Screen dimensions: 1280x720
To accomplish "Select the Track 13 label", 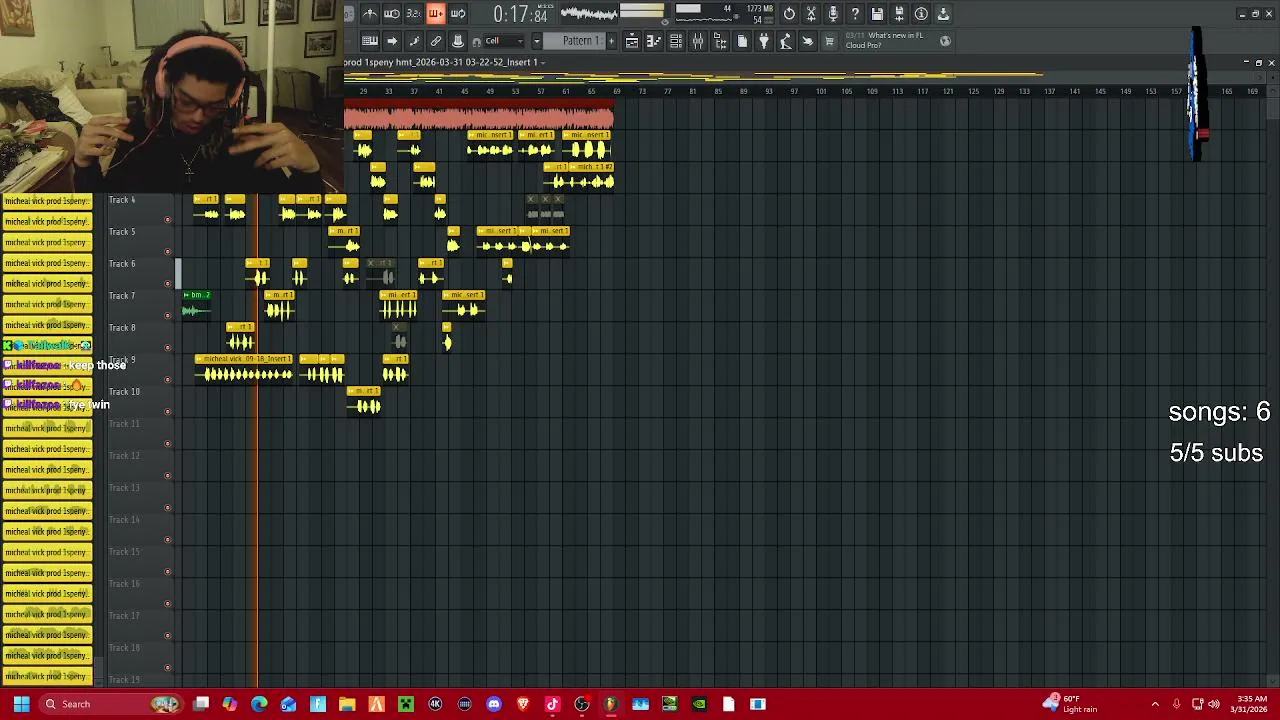I will coord(124,488).
